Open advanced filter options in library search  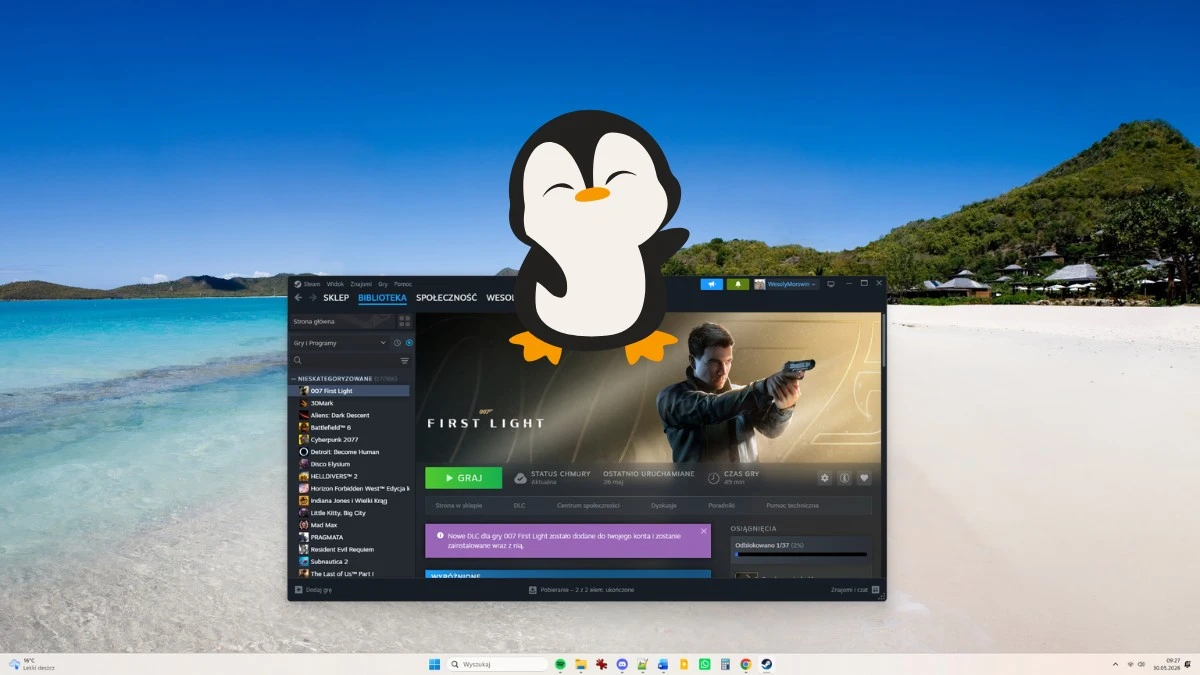click(x=405, y=360)
